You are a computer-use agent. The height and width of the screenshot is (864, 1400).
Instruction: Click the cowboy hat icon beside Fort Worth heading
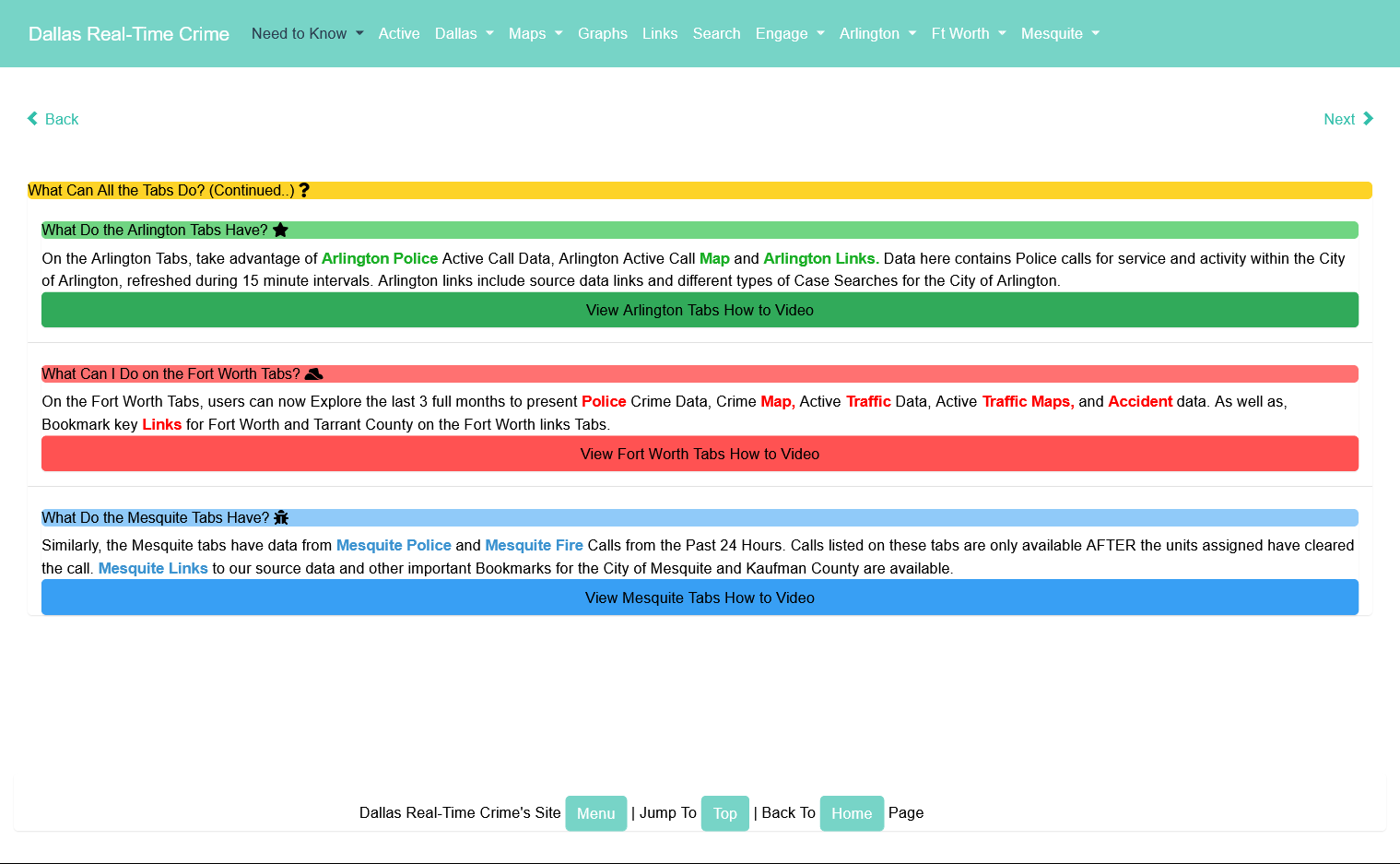click(x=314, y=374)
